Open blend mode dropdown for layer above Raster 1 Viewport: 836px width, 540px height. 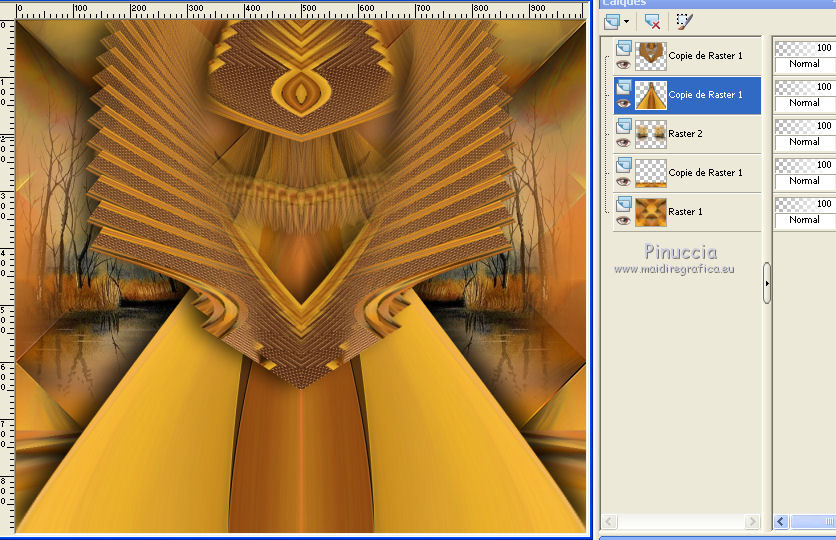pyautogui.click(x=805, y=181)
